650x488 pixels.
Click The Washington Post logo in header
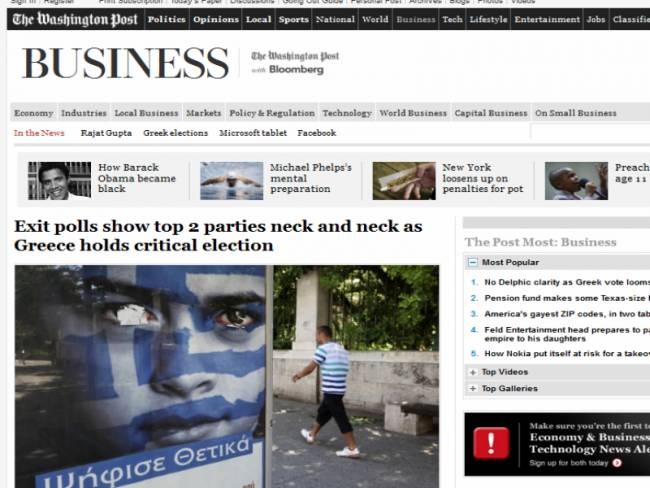[x=74, y=19]
